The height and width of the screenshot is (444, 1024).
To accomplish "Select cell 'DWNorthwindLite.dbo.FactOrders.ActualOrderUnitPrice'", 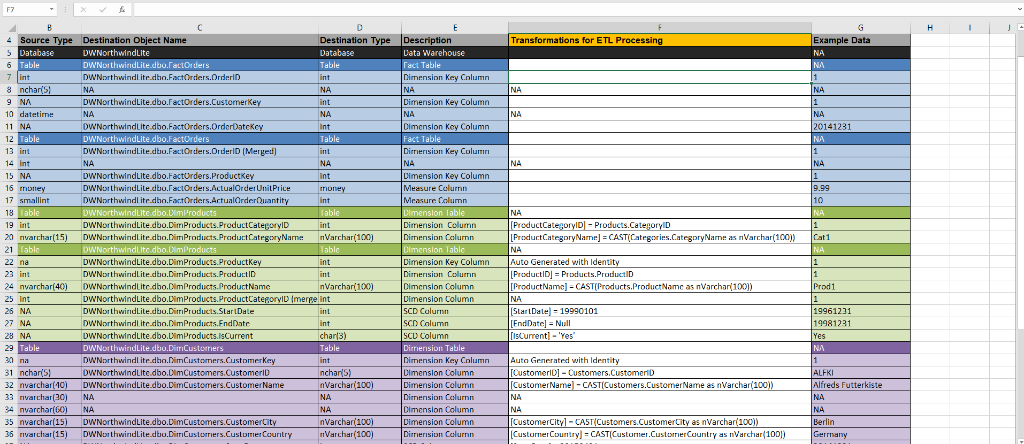I will (200, 188).
